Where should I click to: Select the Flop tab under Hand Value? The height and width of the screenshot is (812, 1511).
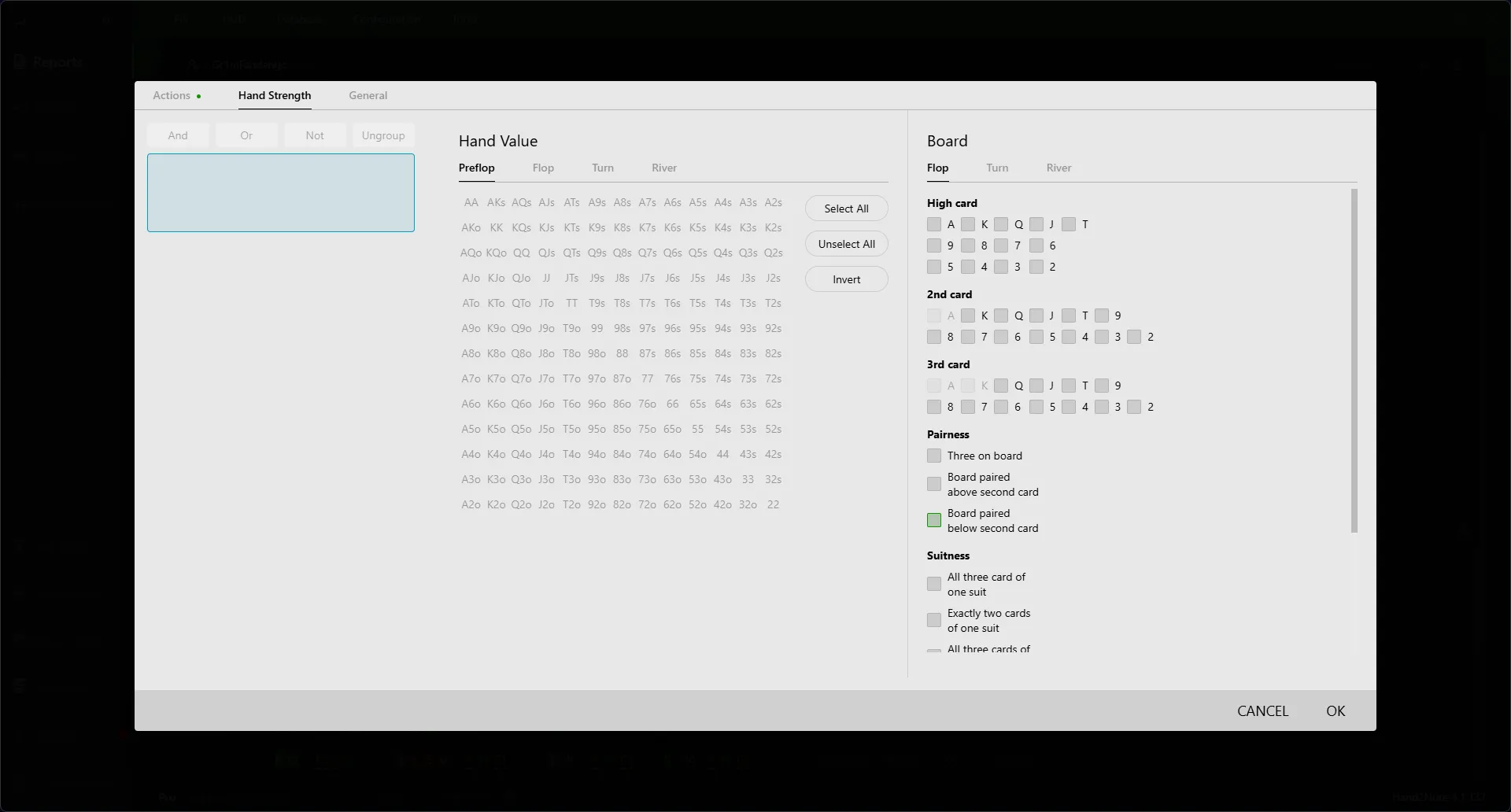542,168
